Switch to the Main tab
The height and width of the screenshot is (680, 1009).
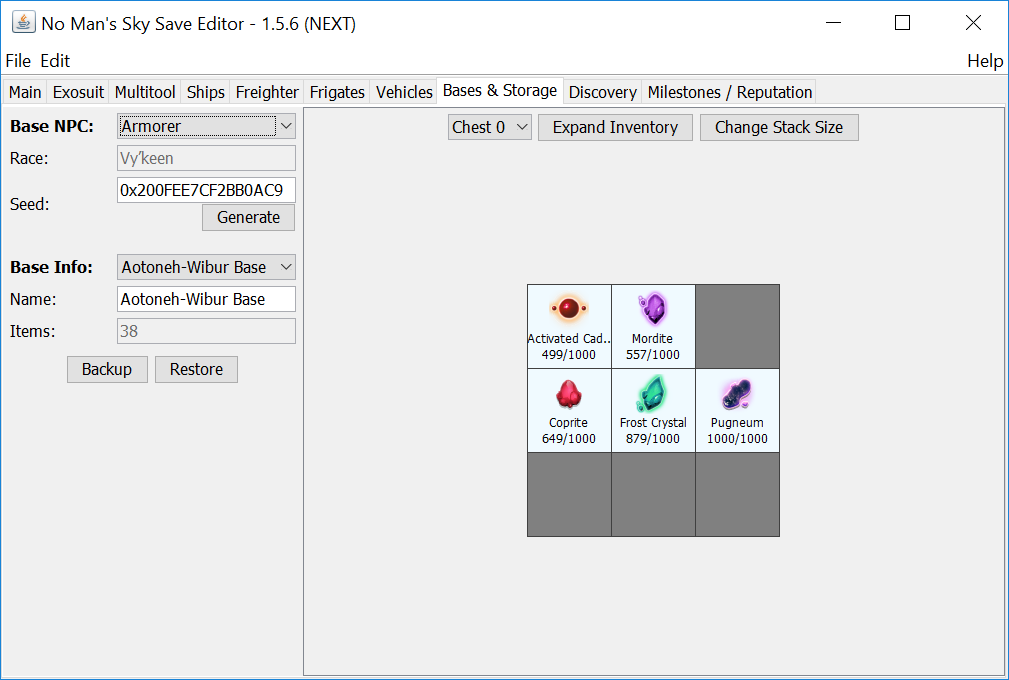(25, 92)
